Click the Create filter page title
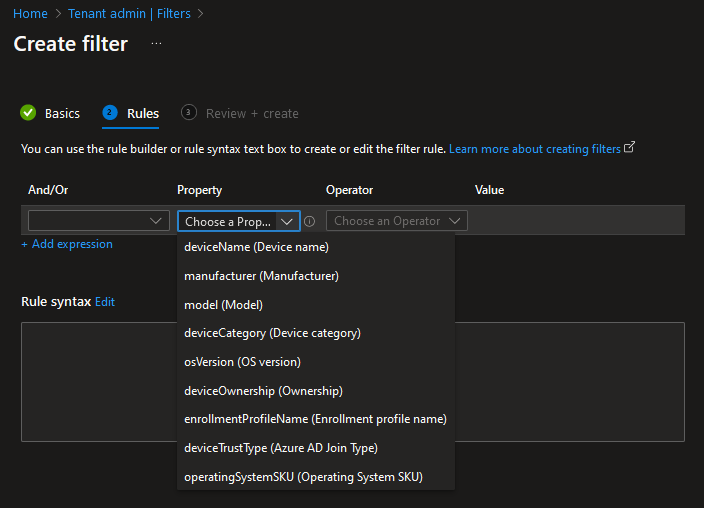The image size is (704, 508). tap(70, 44)
